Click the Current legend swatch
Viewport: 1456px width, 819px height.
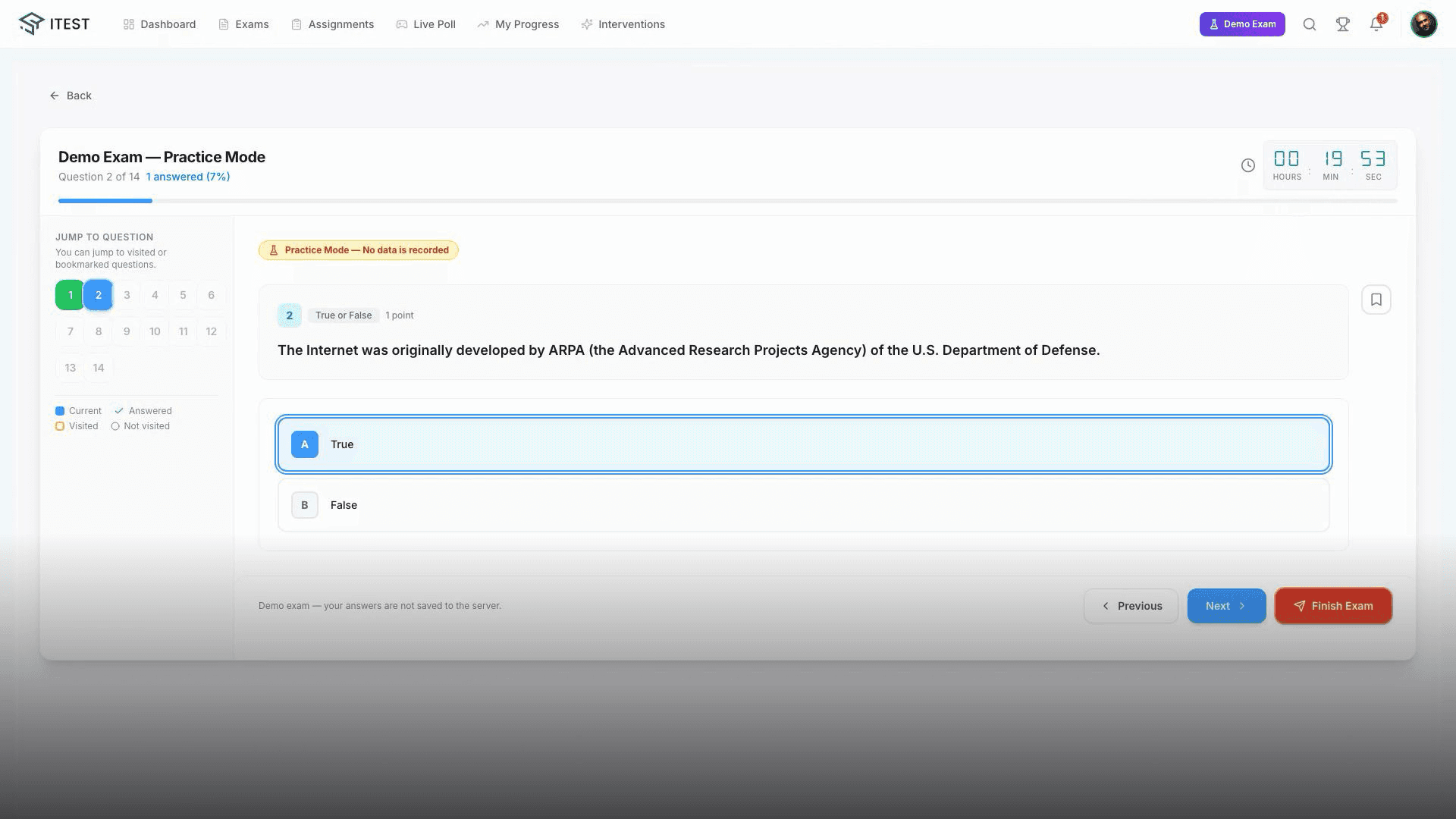[60, 411]
